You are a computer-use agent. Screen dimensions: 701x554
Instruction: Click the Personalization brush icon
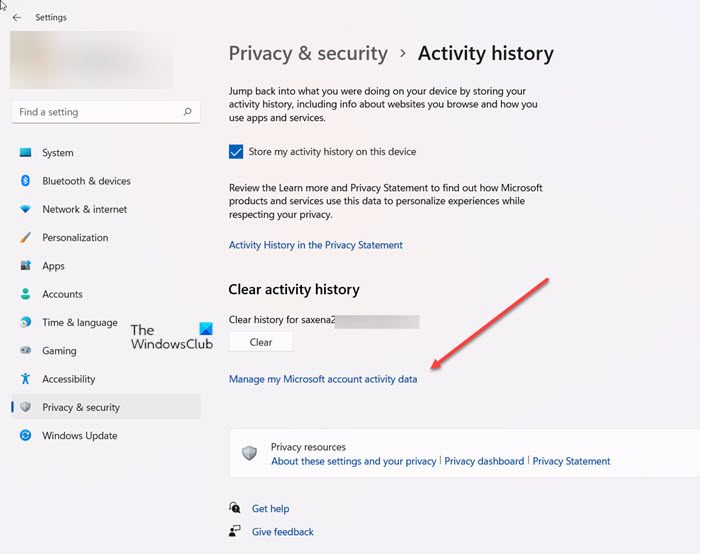click(x=26, y=238)
